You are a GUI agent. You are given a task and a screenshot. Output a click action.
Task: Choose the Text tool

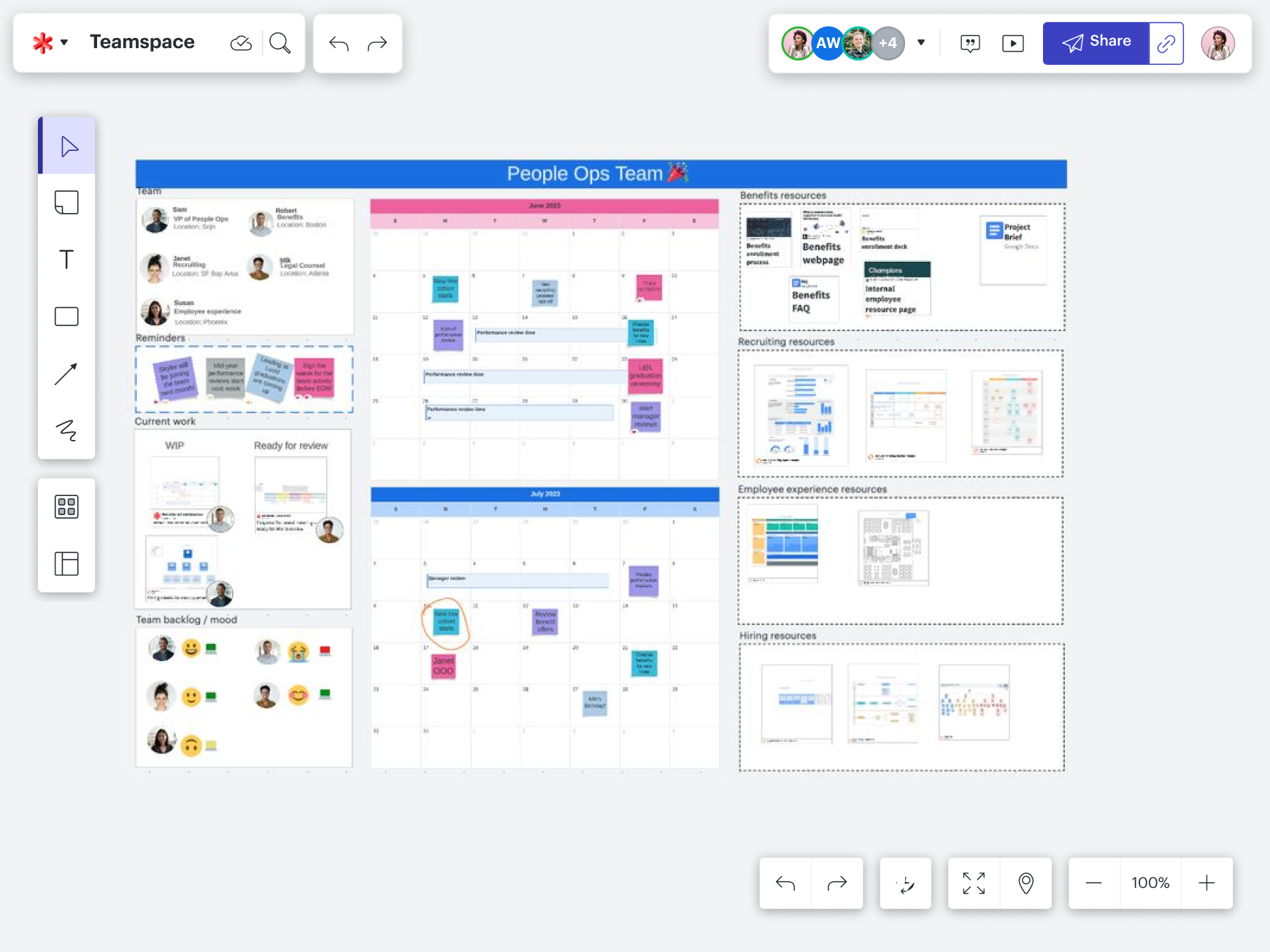point(66,260)
